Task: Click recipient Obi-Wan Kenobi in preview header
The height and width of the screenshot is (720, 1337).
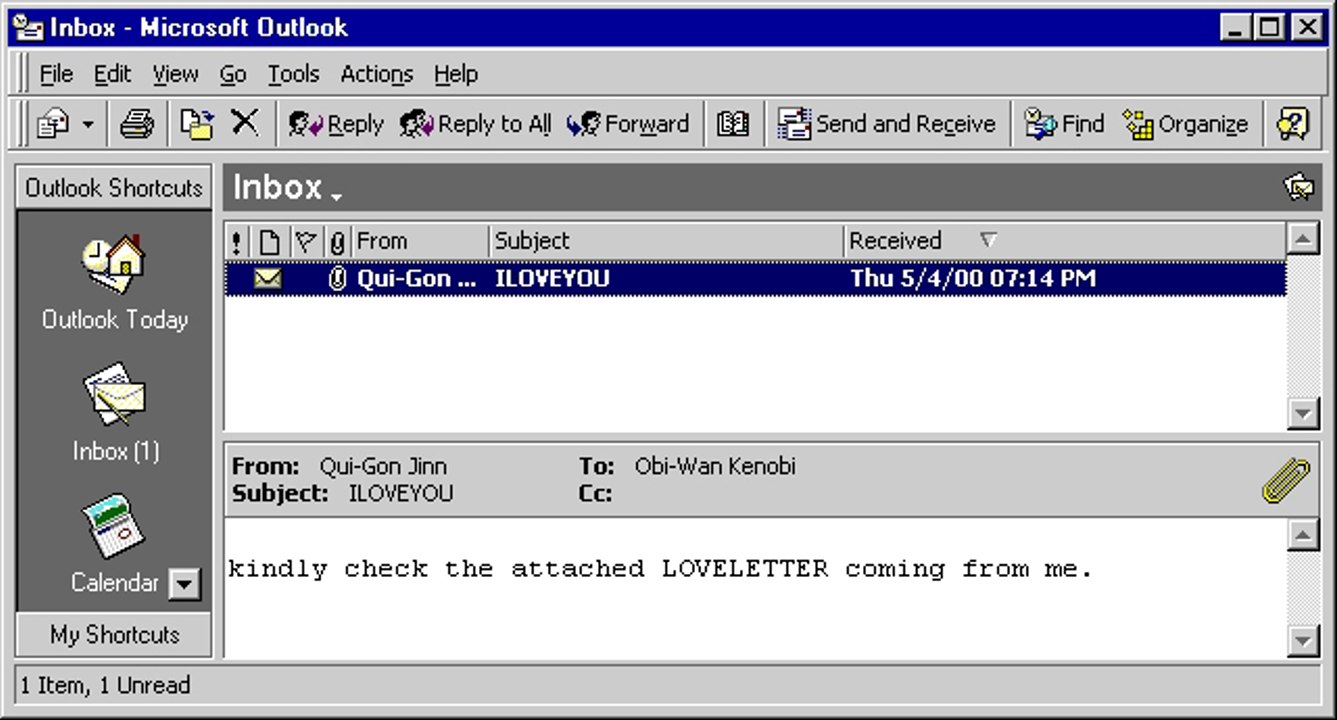Action: tap(715, 466)
